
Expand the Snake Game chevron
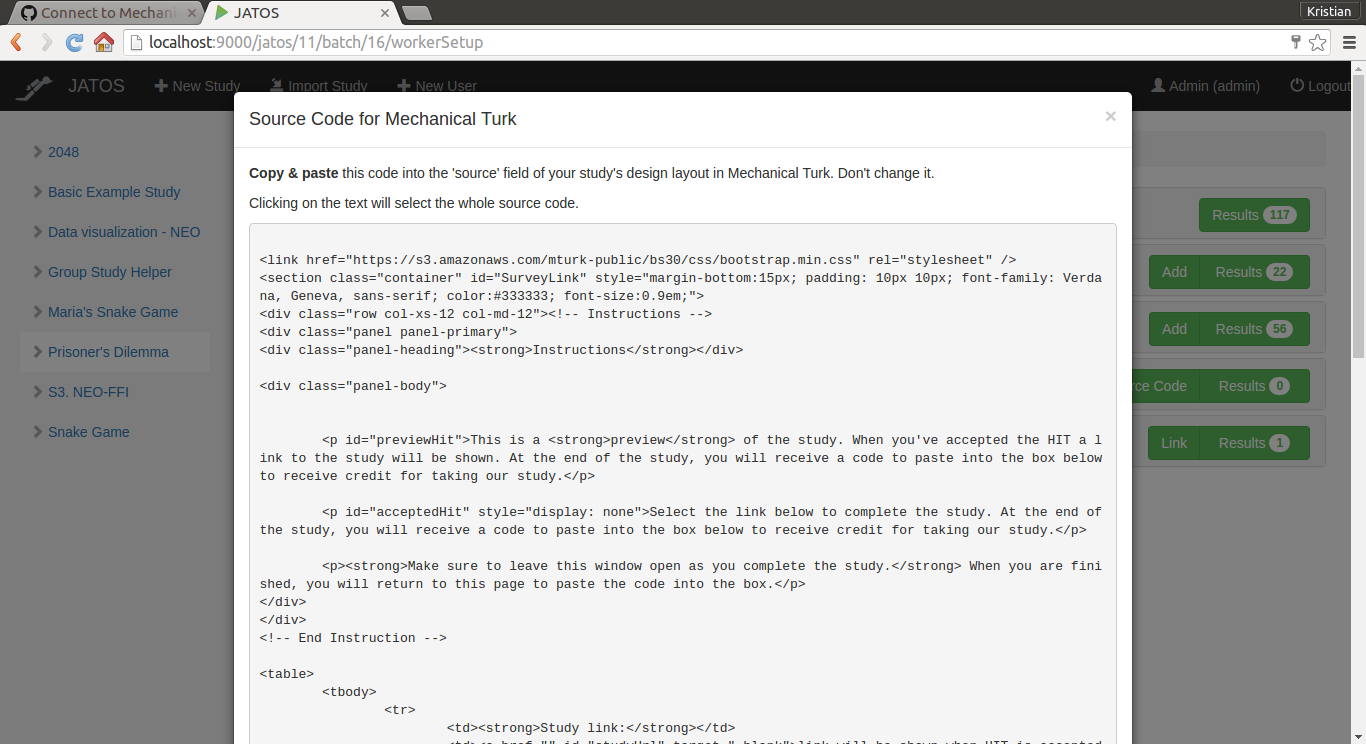37,432
